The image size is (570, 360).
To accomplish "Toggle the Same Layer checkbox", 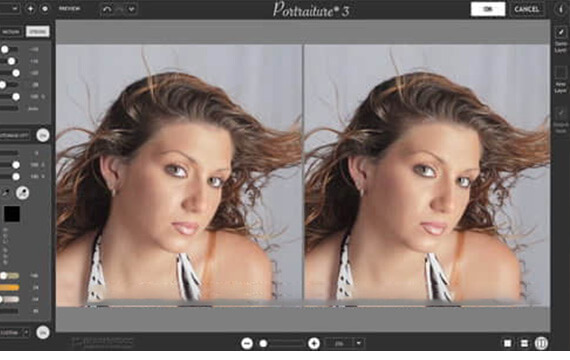I will (x=561, y=32).
